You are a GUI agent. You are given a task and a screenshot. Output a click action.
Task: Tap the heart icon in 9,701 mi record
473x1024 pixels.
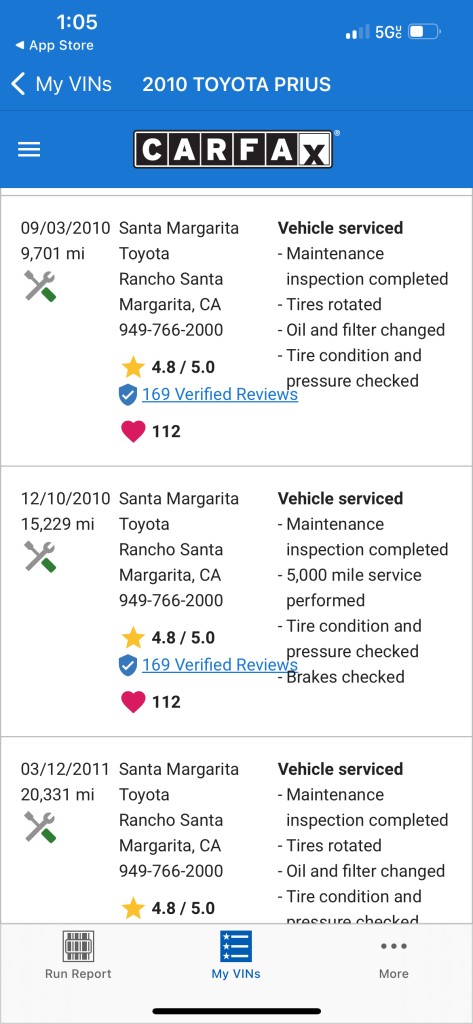133,432
